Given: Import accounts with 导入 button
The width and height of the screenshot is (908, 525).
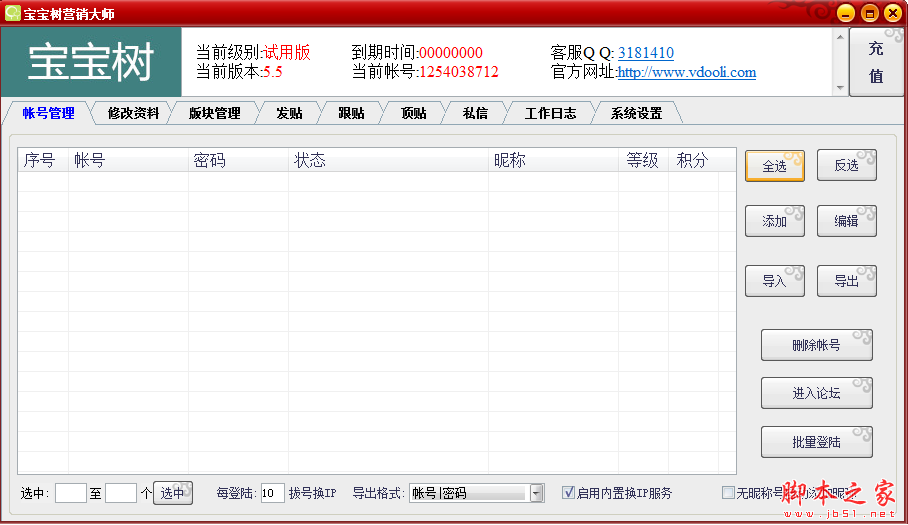Looking at the screenshot, I should coord(775,281).
